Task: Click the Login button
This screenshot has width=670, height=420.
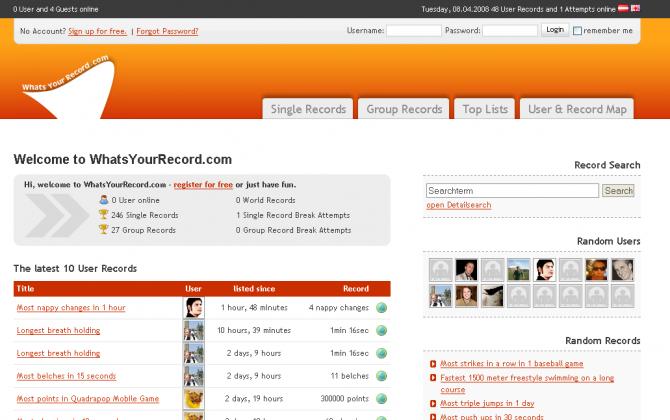Action: click(x=555, y=30)
